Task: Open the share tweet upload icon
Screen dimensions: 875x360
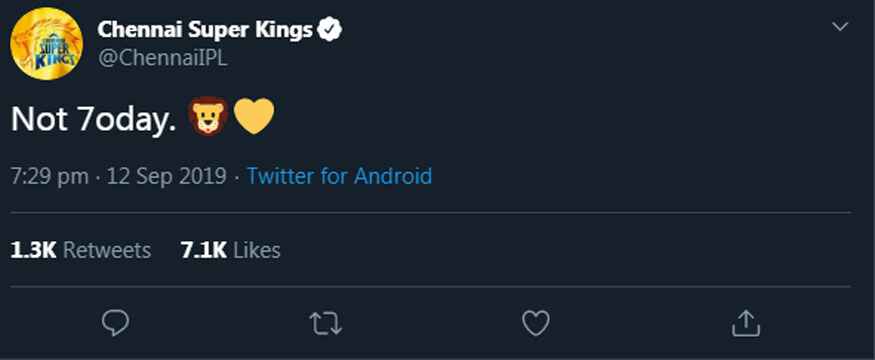Action: pos(746,323)
